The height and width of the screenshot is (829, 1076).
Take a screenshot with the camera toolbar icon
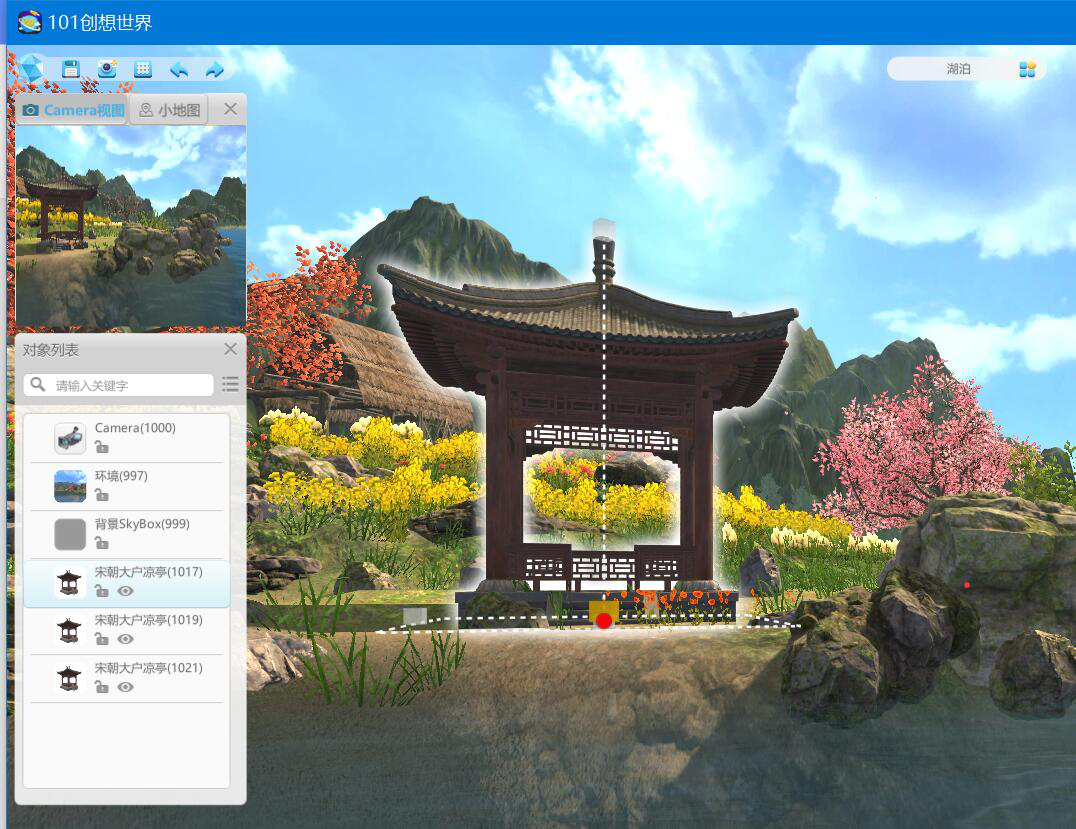pos(107,69)
